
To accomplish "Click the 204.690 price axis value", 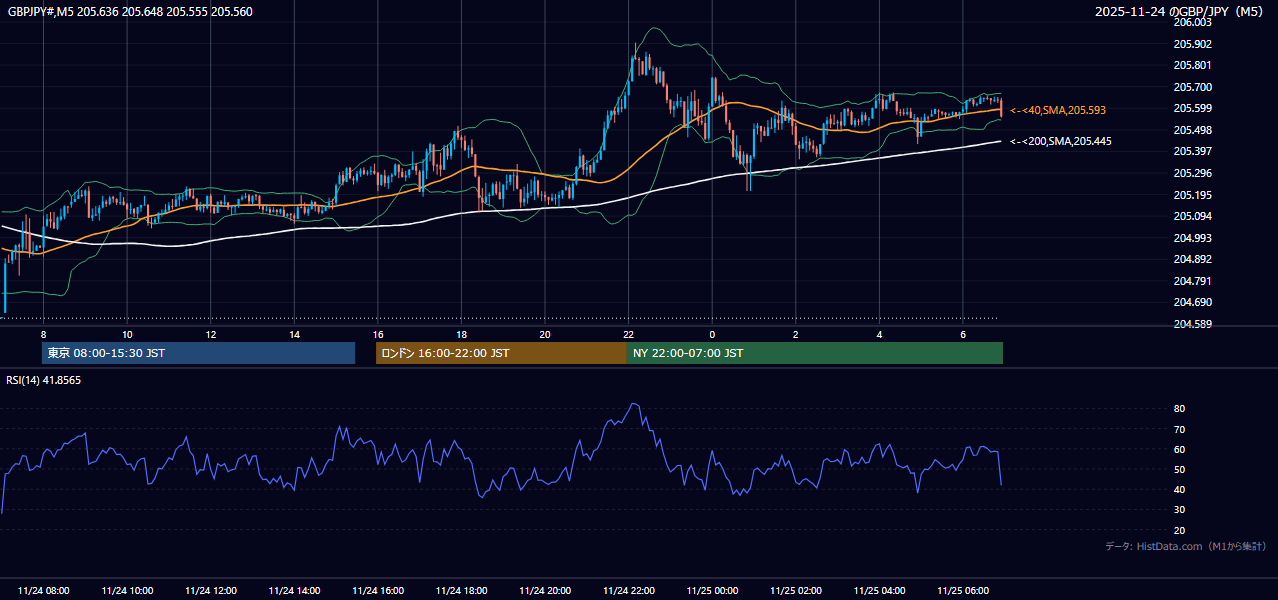I will (x=1192, y=302).
